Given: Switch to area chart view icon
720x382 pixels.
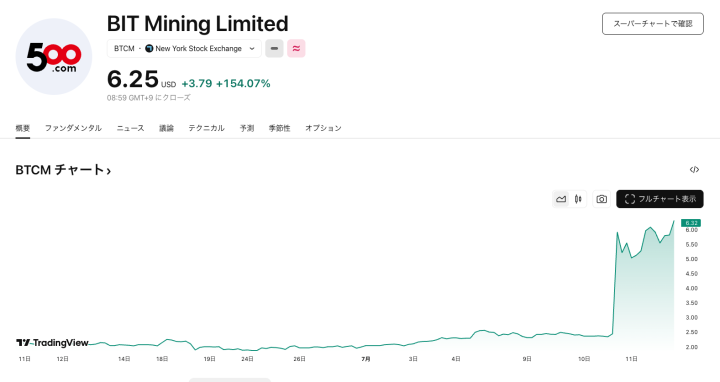Looking at the screenshot, I should 561,199.
